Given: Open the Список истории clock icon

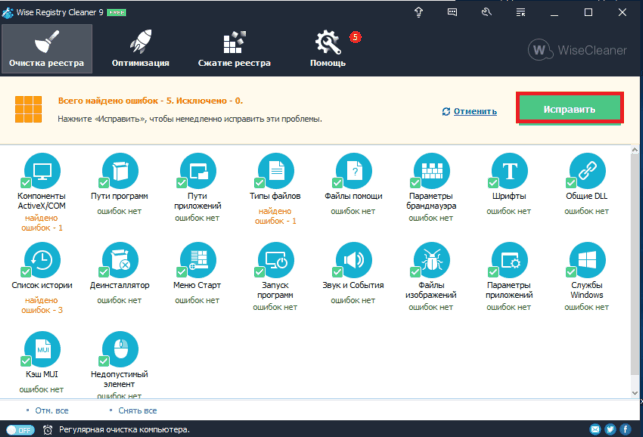Looking at the screenshot, I should (42, 260).
